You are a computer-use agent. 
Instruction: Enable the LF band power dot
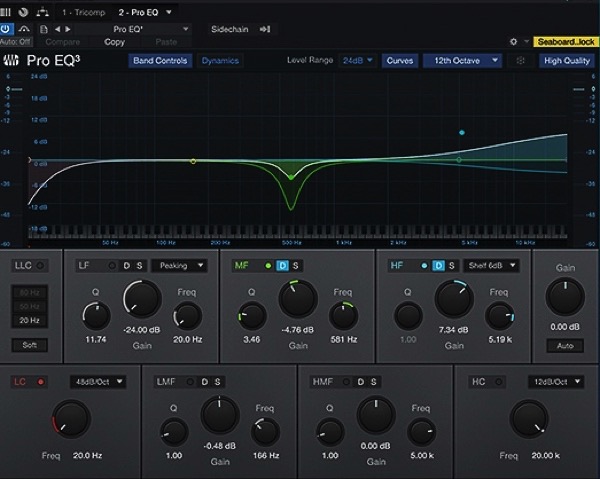point(112,266)
